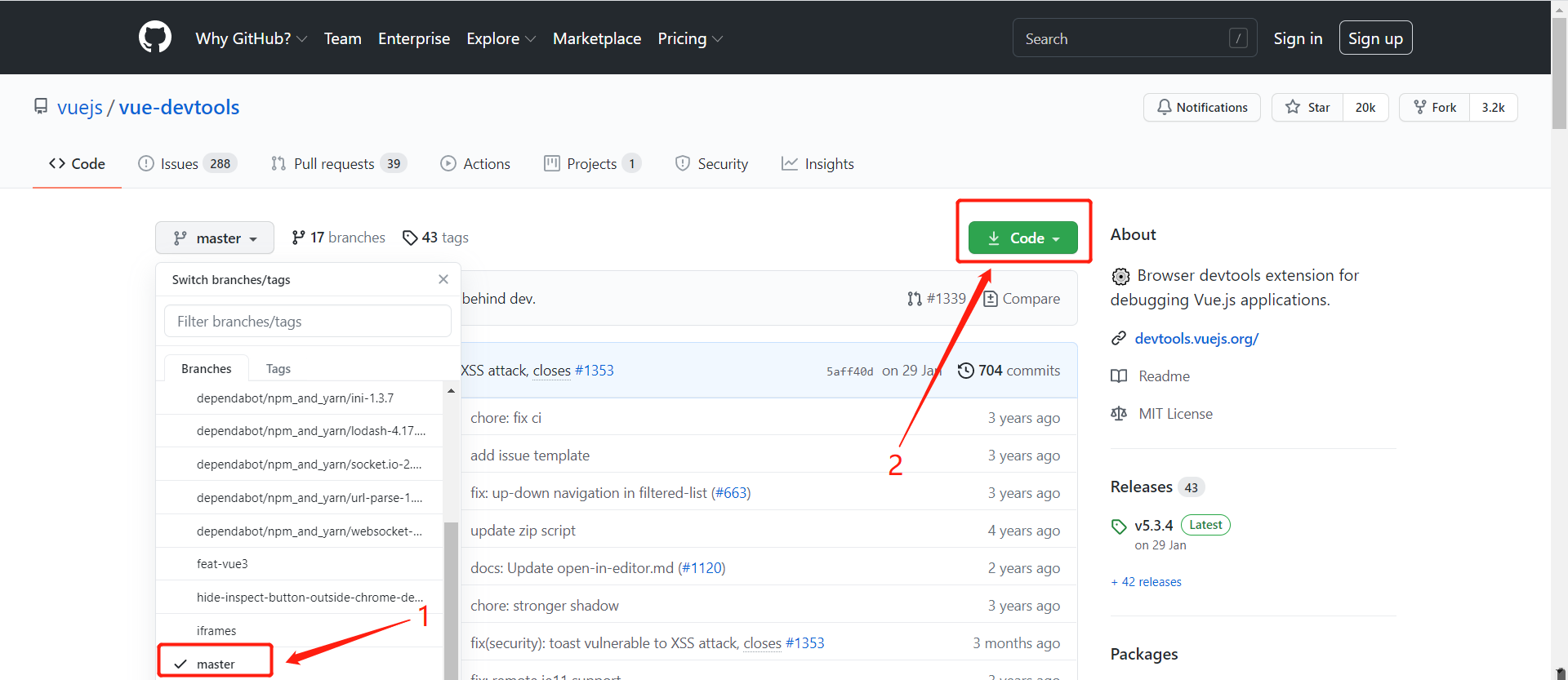Star the repository
1568x680 pixels.
[x=1307, y=107]
